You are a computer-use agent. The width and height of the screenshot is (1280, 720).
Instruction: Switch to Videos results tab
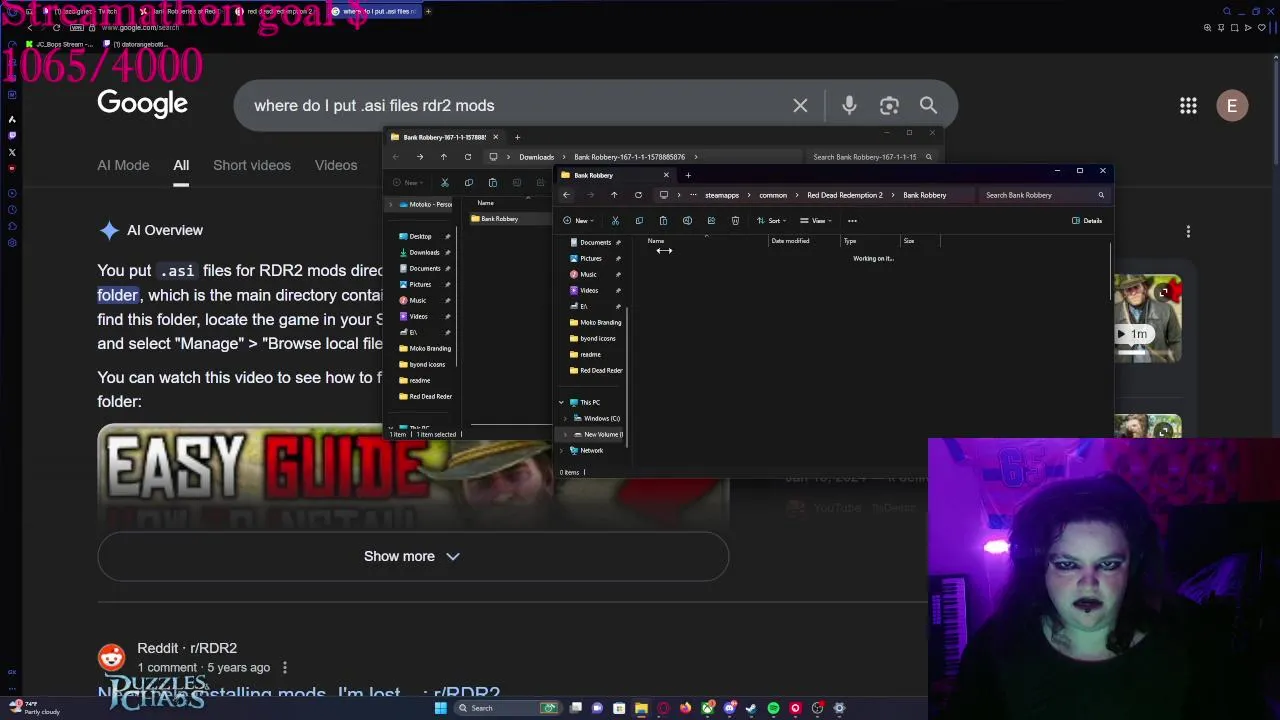click(x=336, y=165)
